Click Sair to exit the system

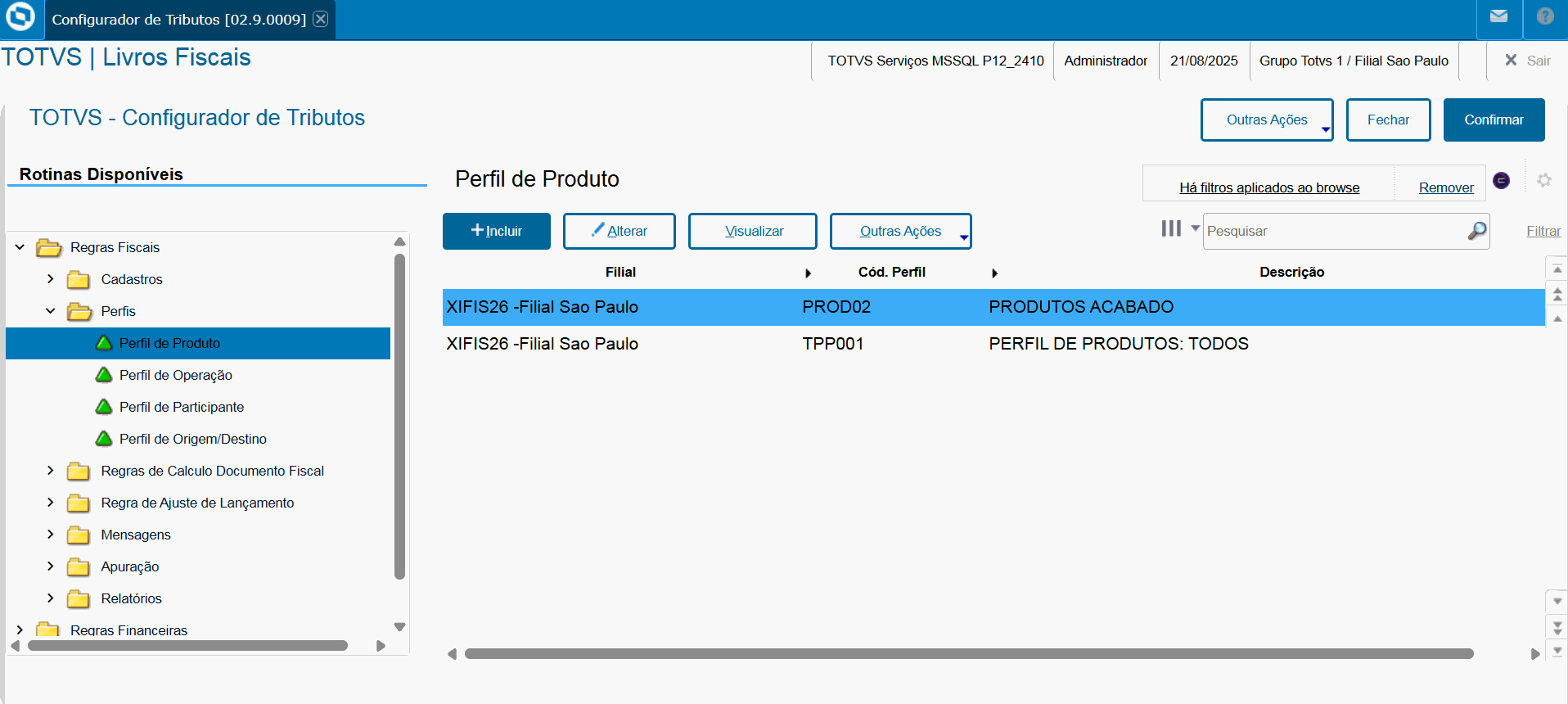1527,61
